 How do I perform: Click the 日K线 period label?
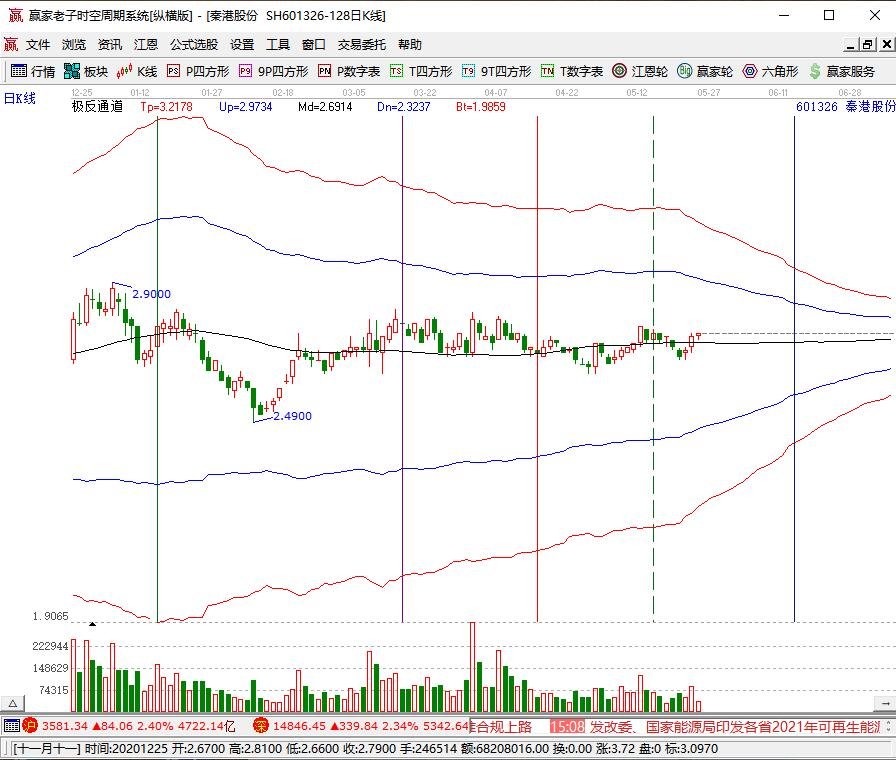(20, 98)
